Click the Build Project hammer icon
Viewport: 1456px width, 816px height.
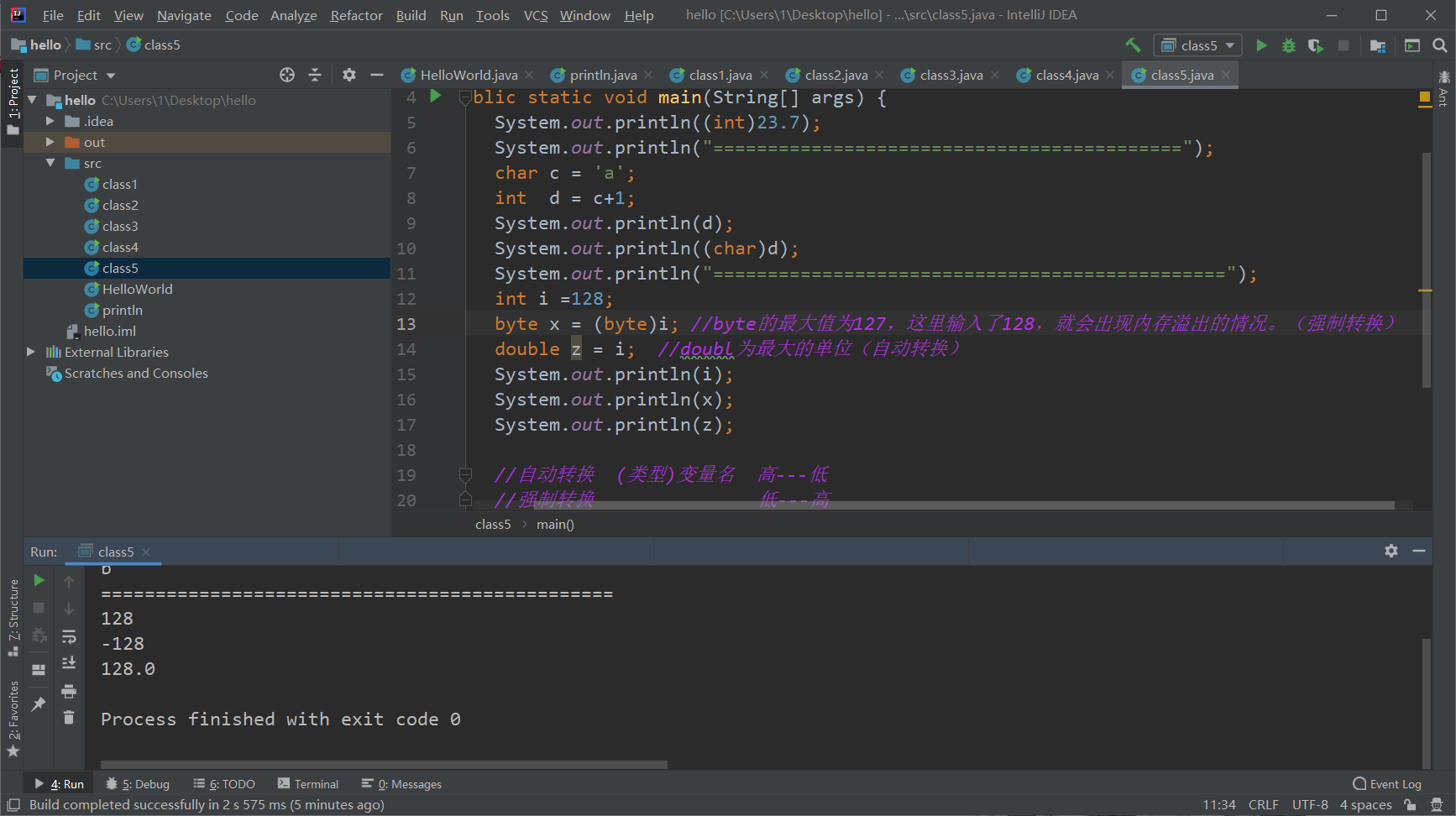1133,45
